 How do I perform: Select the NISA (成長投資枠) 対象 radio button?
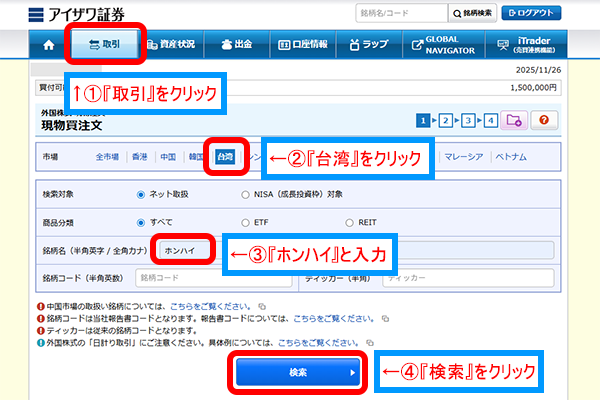246,194
